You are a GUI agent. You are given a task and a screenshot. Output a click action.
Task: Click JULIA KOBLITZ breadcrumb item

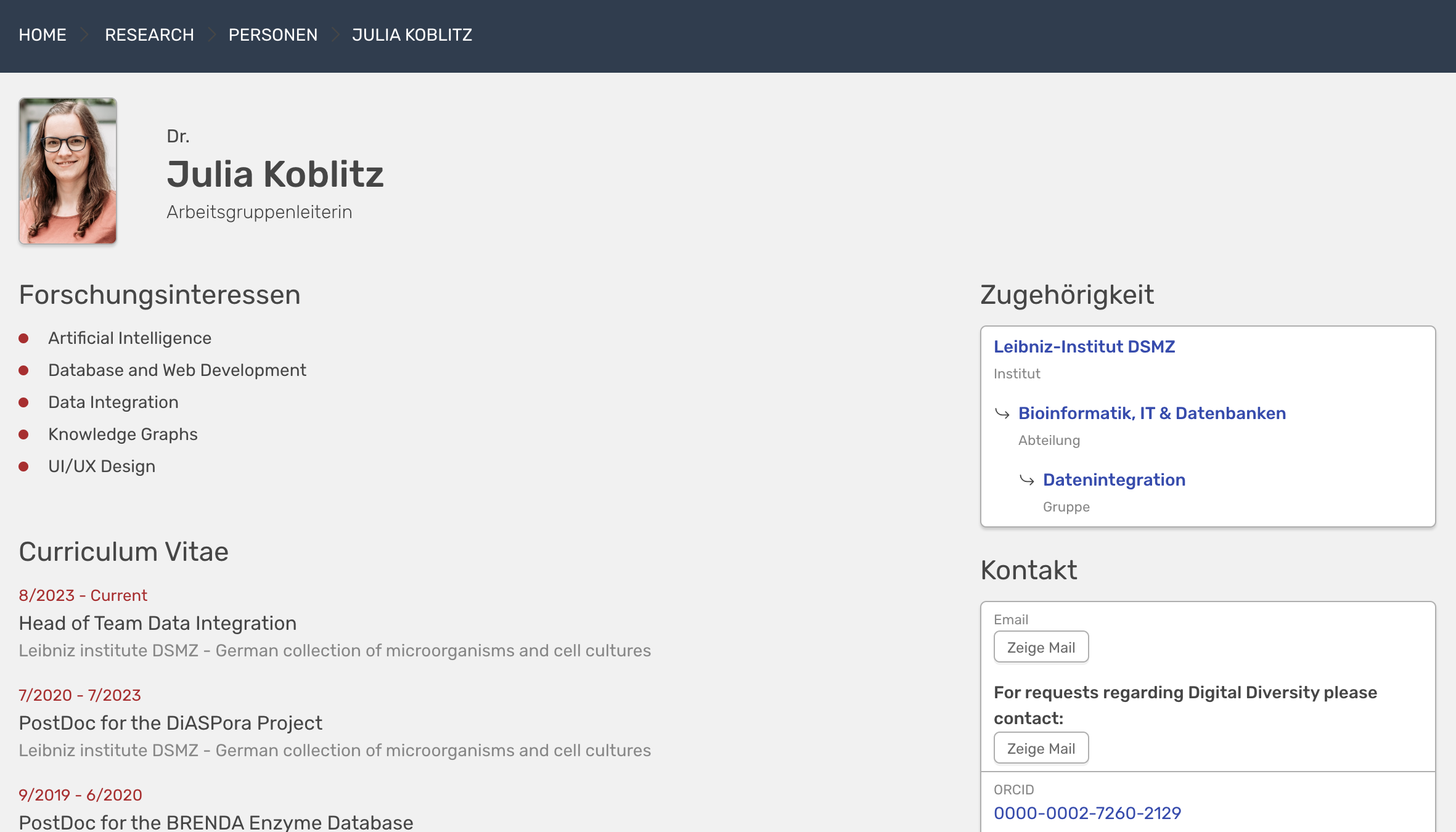(412, 35)
